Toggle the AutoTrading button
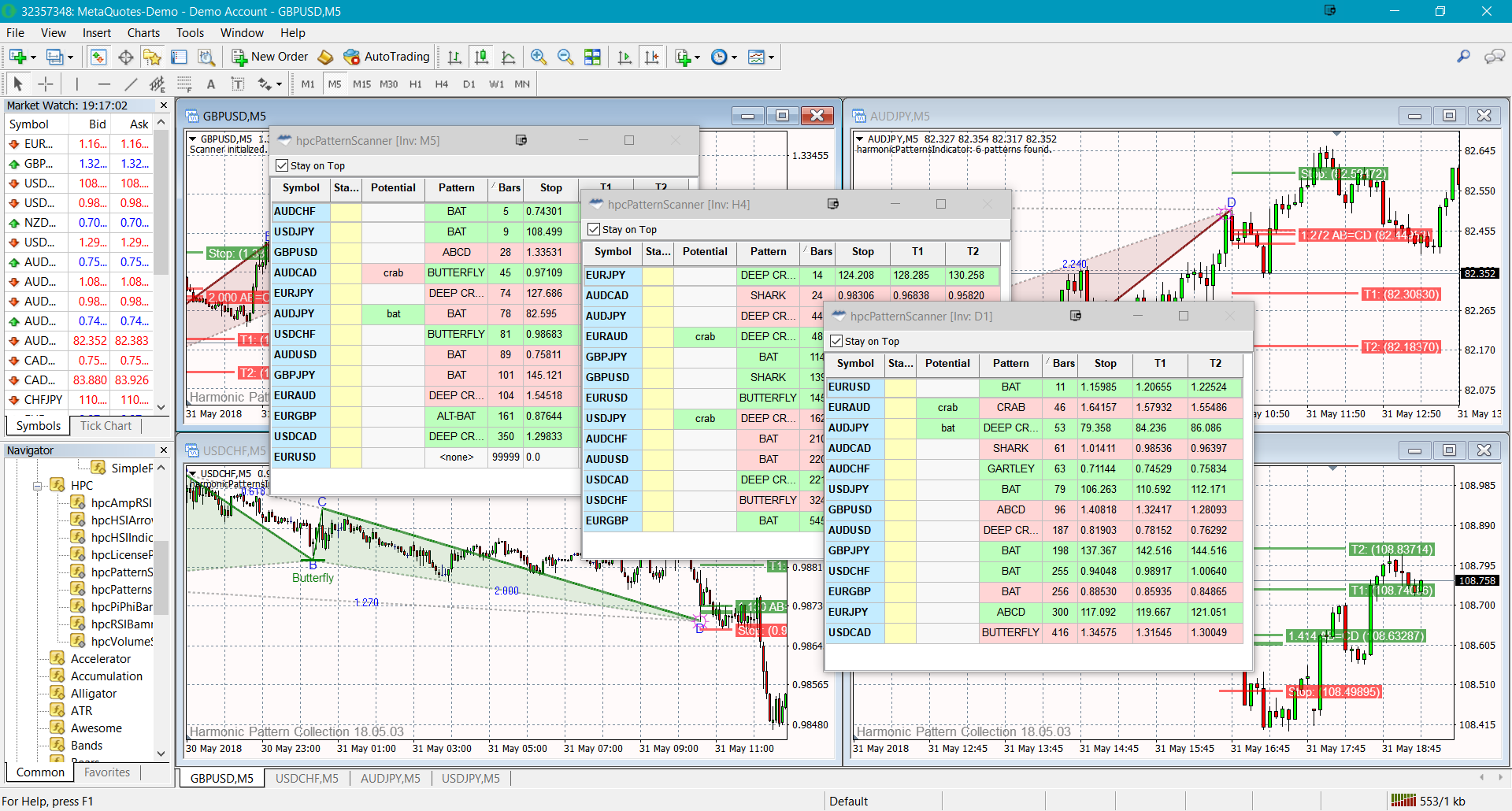The width and height of the screenshot is (1512, 811). (387, 57)
